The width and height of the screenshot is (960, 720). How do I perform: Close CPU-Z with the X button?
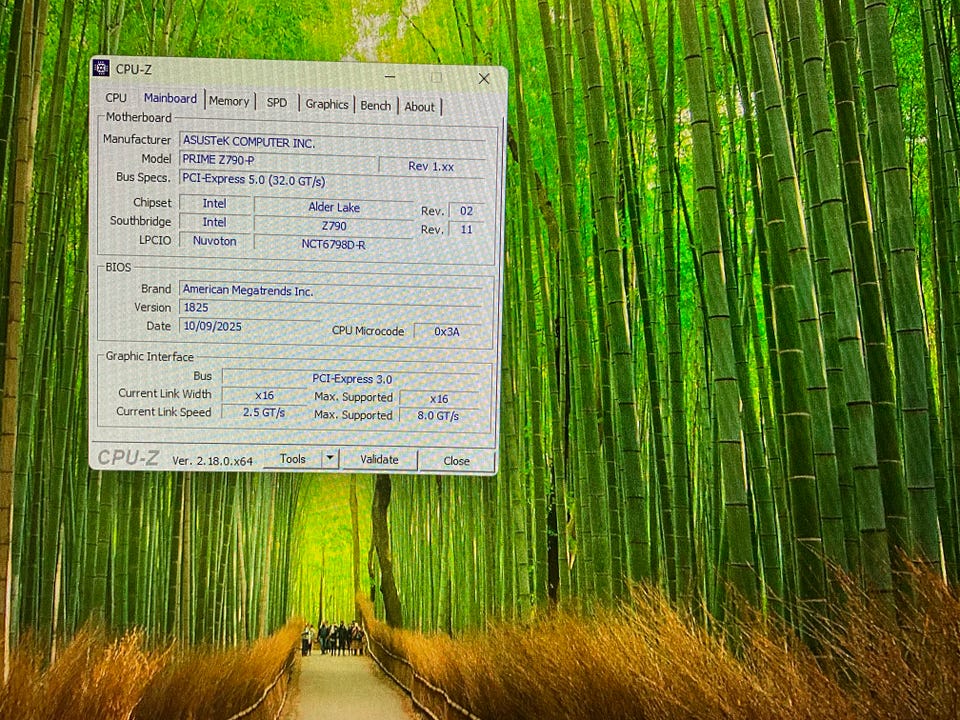484,78
